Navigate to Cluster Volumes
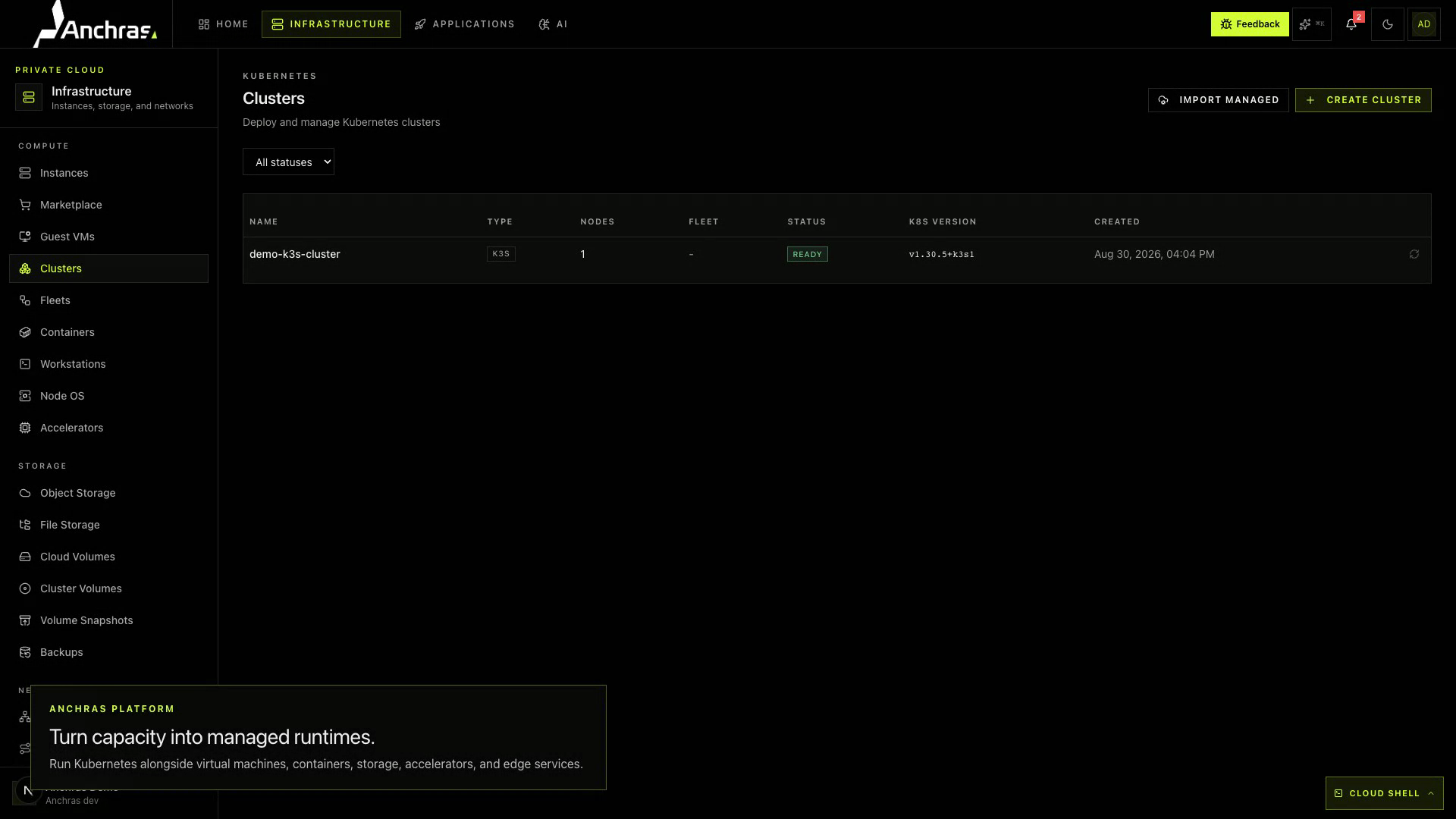Image resolution: width=1456 pixels, height=819 pixels. (x=108, y=588)
